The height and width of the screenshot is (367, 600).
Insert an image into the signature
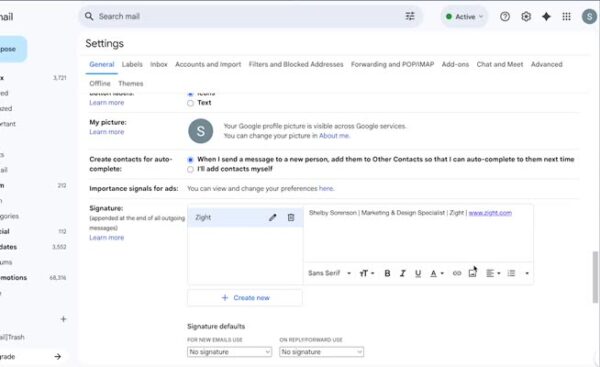click(473, 273)
